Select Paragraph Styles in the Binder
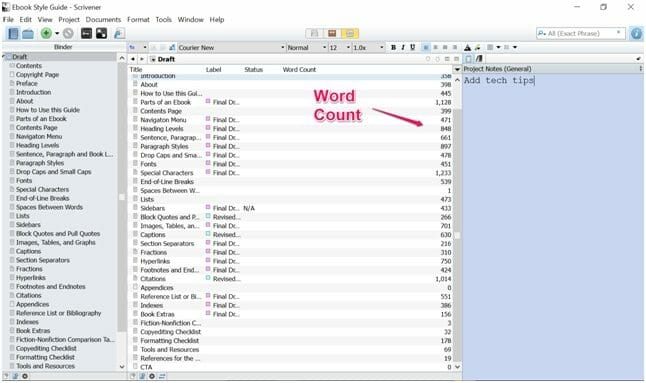Image resolution: width=646 pixels, height=383 pixels. pos(40,163)
